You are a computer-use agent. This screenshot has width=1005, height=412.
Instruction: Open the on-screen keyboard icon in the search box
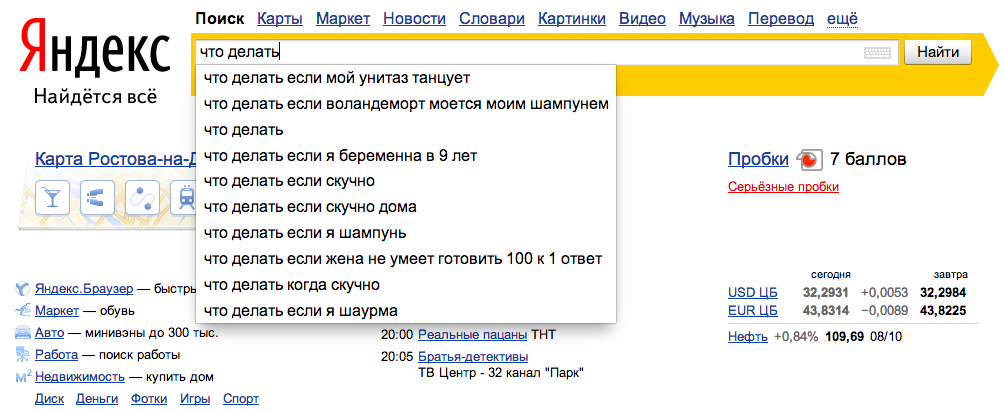(877, 53)
